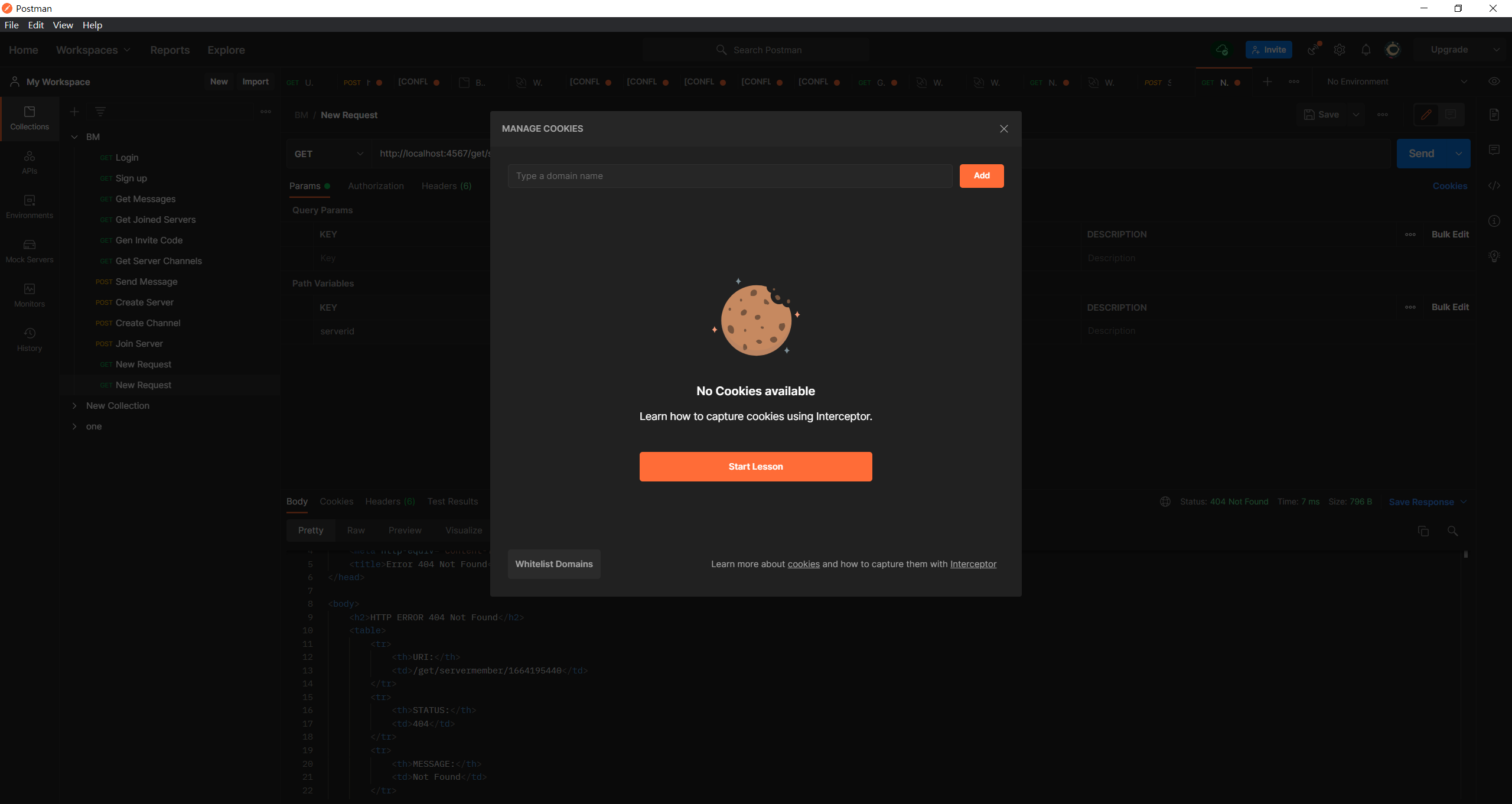Open the Environments panel

29,207
